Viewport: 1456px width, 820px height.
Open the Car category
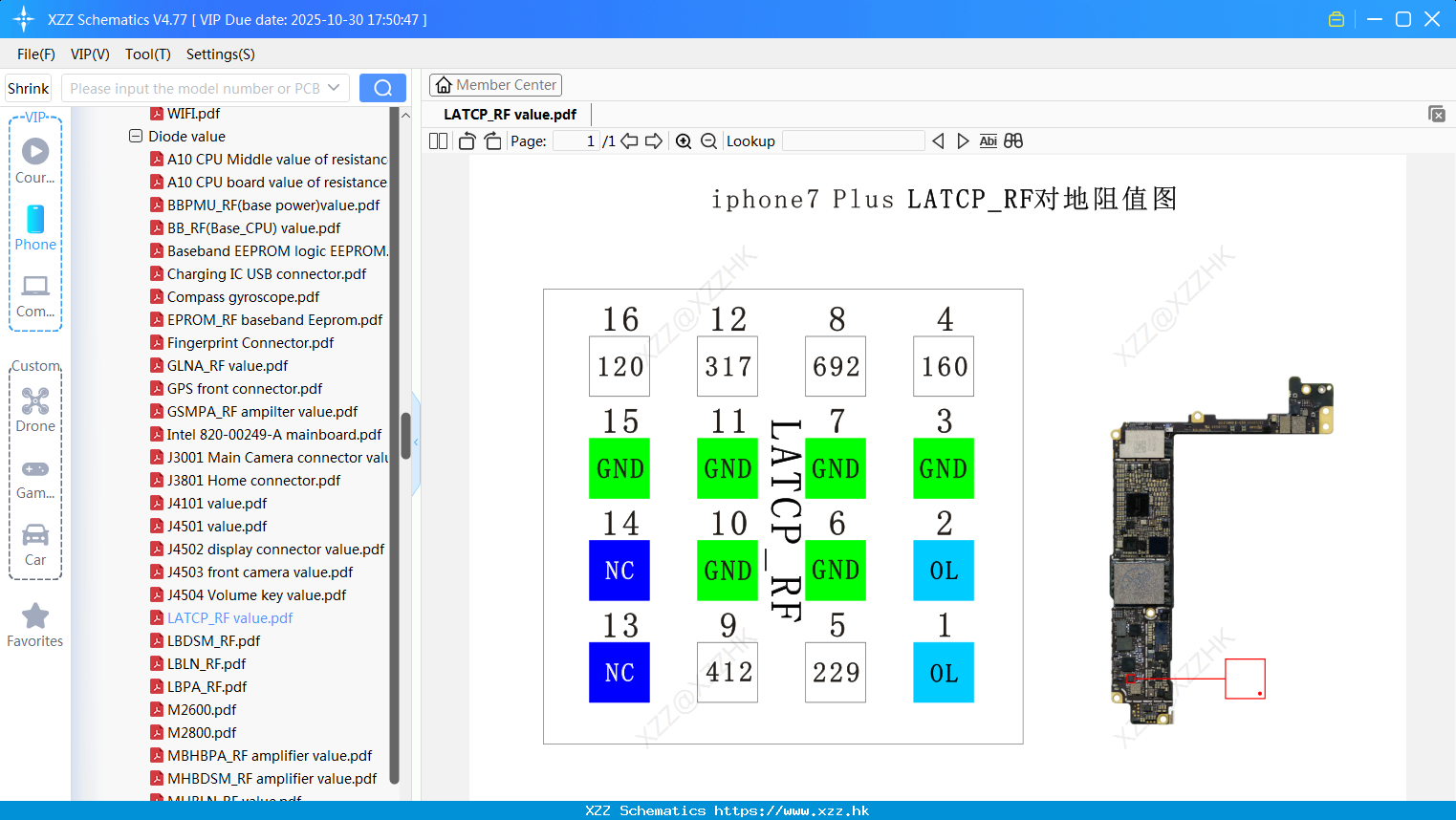[x=35, y=545]
